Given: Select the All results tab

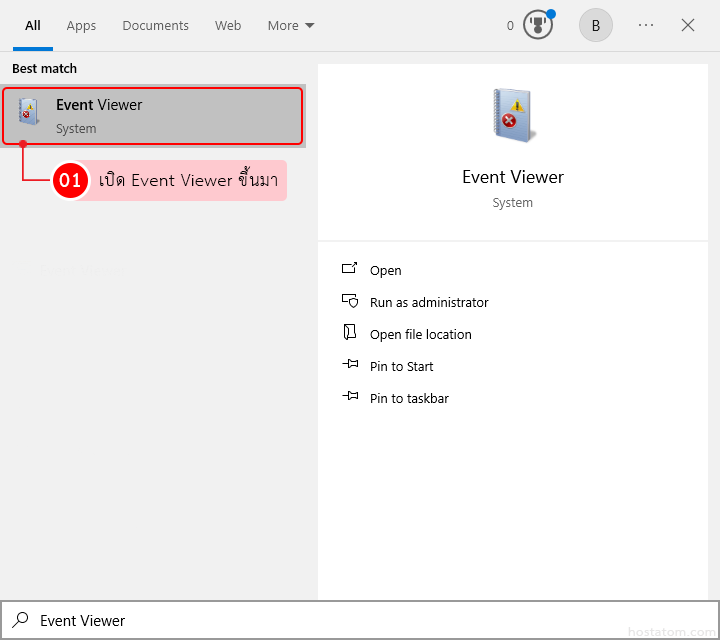Looking at the screenshot, I should click(33, 26).
